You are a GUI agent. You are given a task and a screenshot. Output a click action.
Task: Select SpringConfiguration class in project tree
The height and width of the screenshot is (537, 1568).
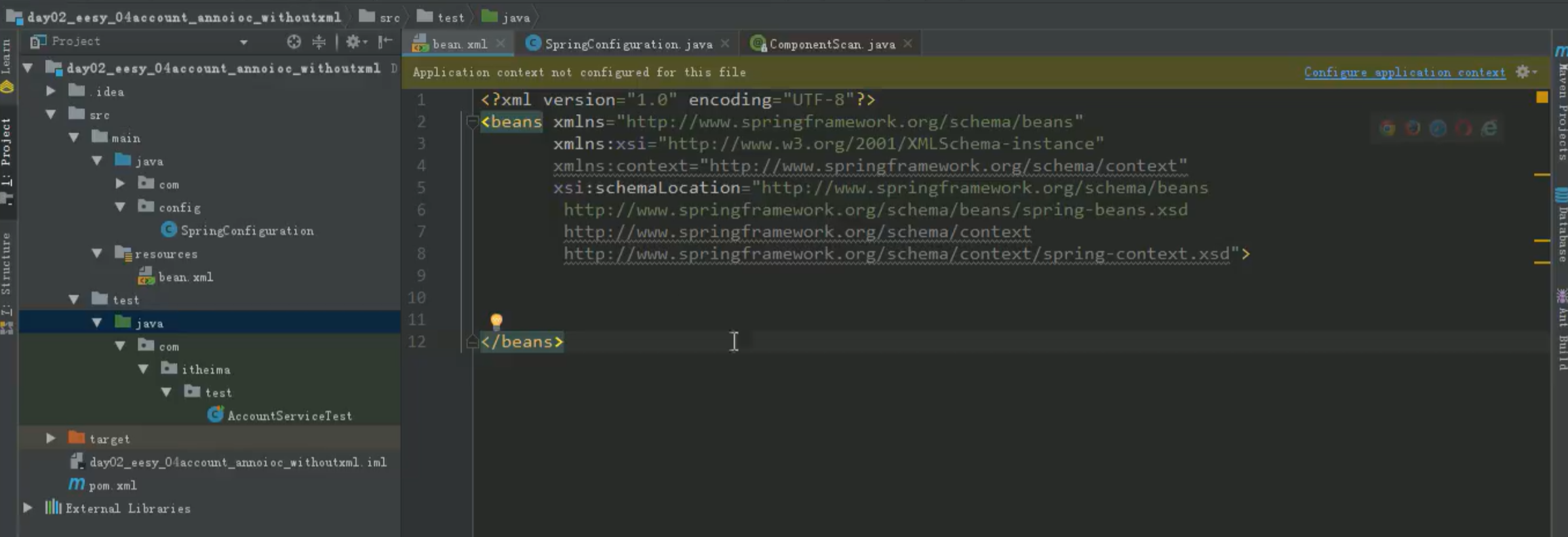click(x=238, y=230)
